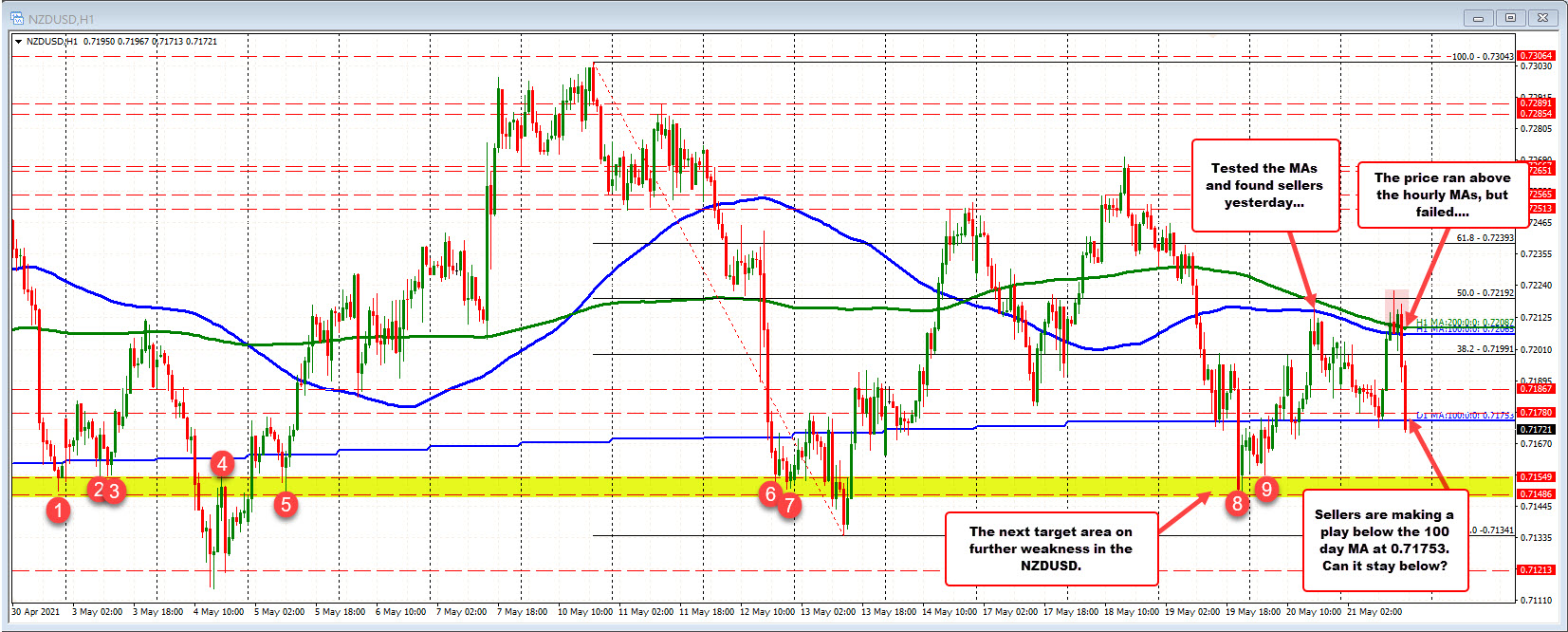
Task: Click the NZDUSD,H1 chart window icon
Action: coord(17,19)
